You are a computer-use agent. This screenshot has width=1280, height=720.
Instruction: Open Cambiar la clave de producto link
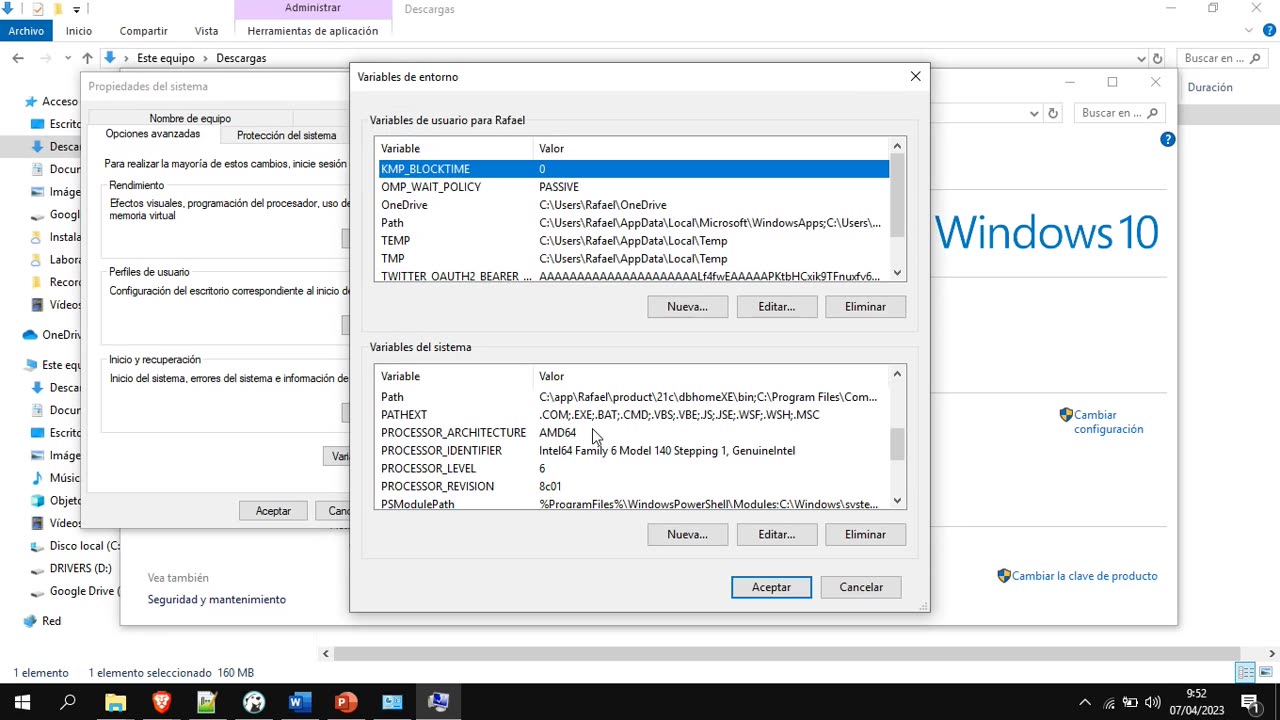click(1084, 576)
